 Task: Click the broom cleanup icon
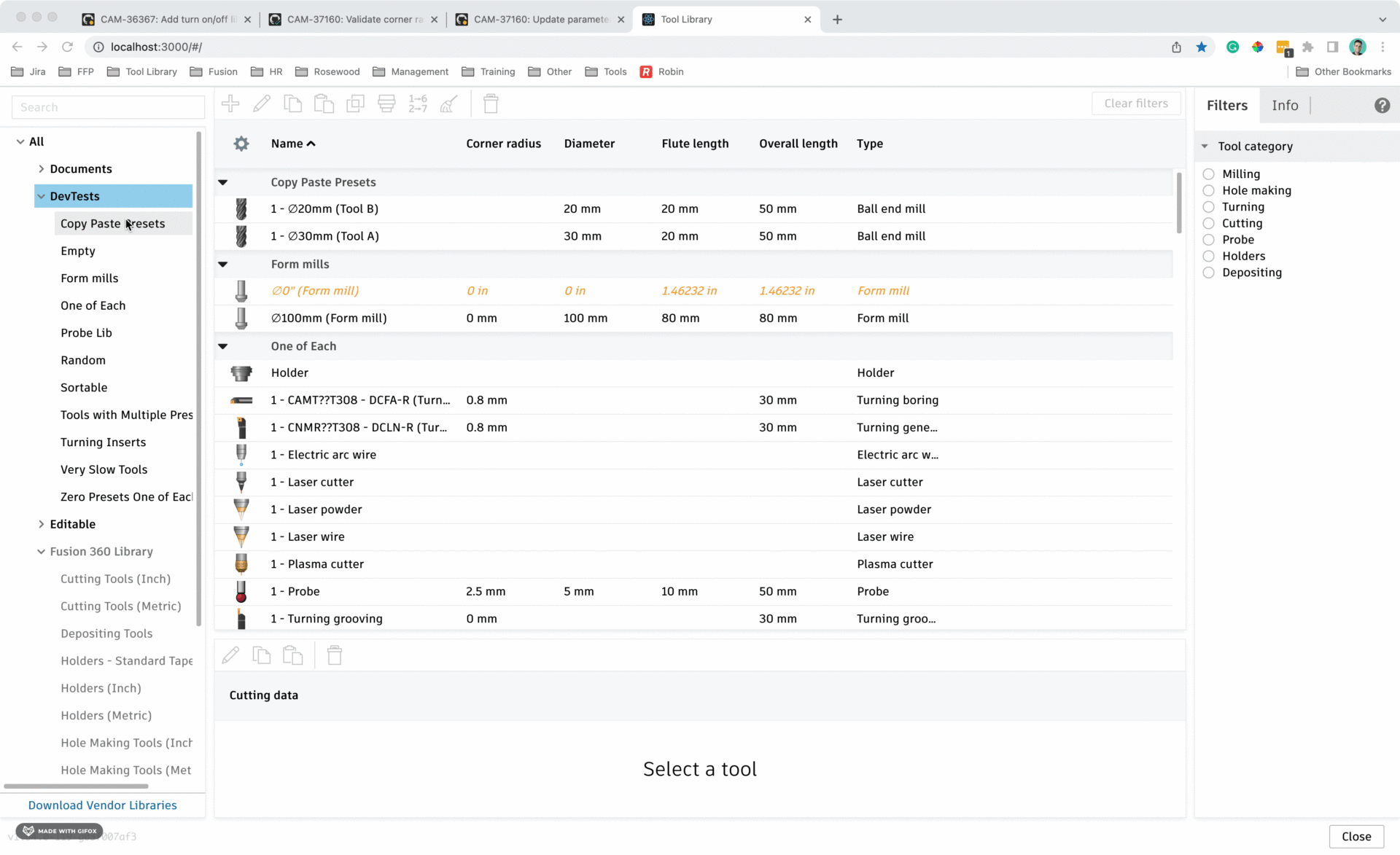(x=449, y=104)
